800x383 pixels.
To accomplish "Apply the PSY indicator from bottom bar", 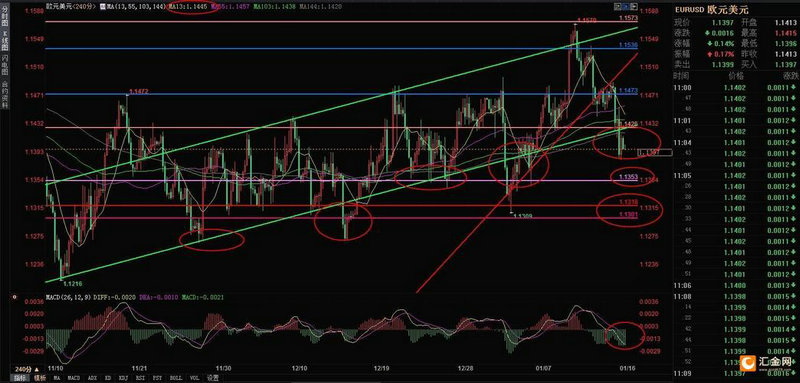I will click(x=157, y=378).
